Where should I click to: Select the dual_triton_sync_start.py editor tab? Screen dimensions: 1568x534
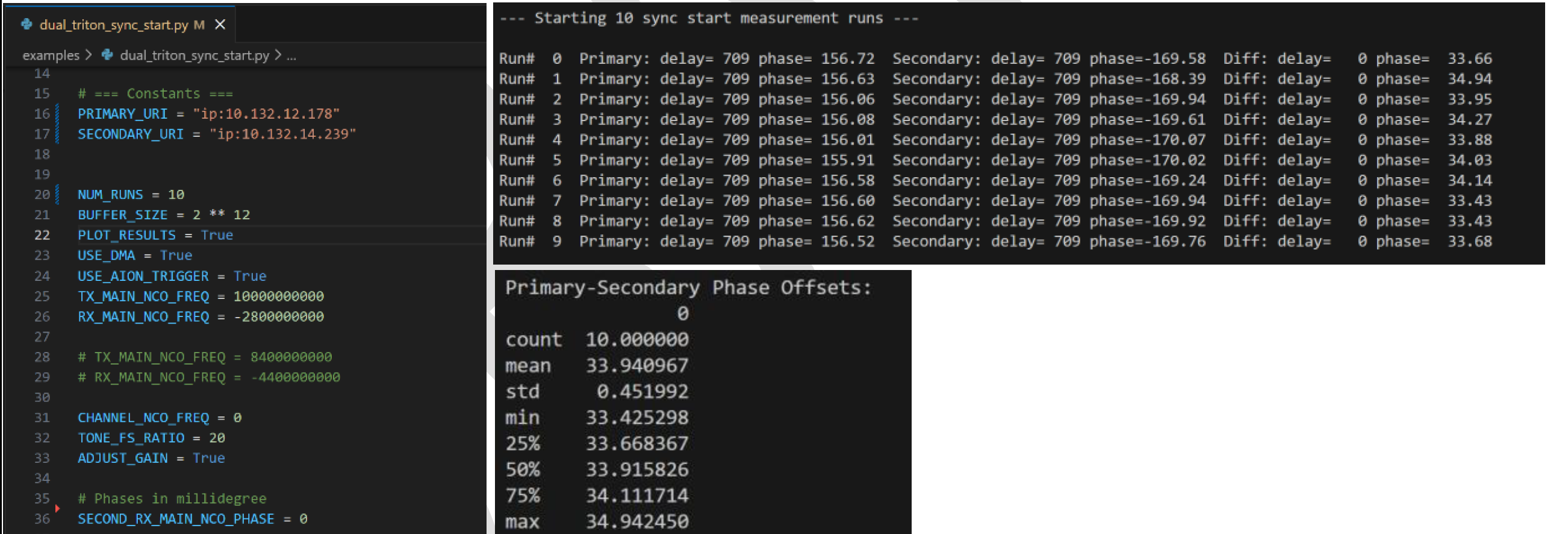point(114,25)
